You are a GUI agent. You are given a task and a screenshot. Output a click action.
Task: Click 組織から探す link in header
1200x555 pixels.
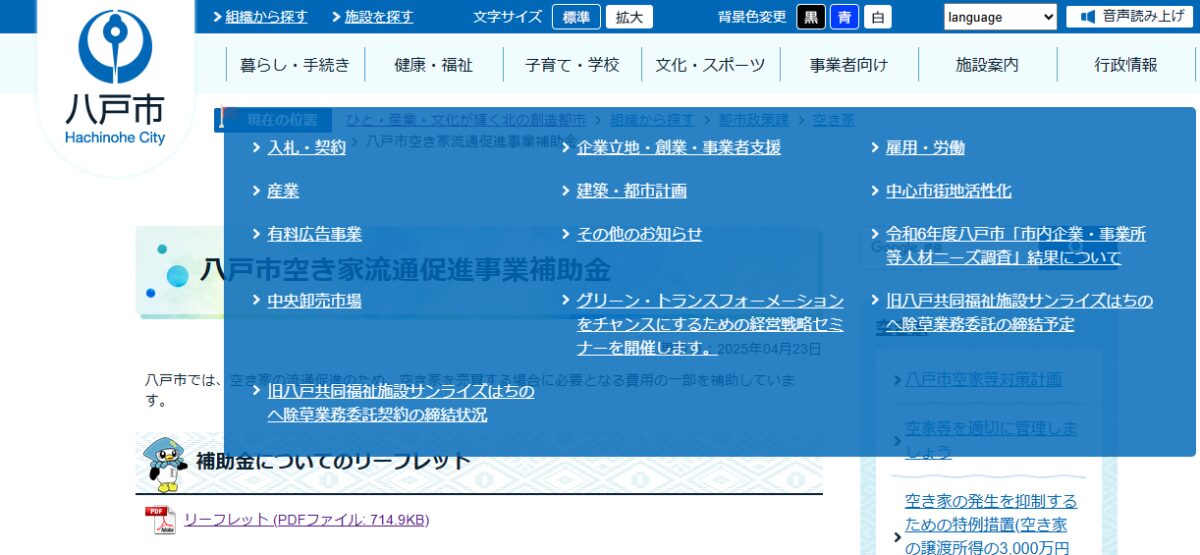point(266,17)
